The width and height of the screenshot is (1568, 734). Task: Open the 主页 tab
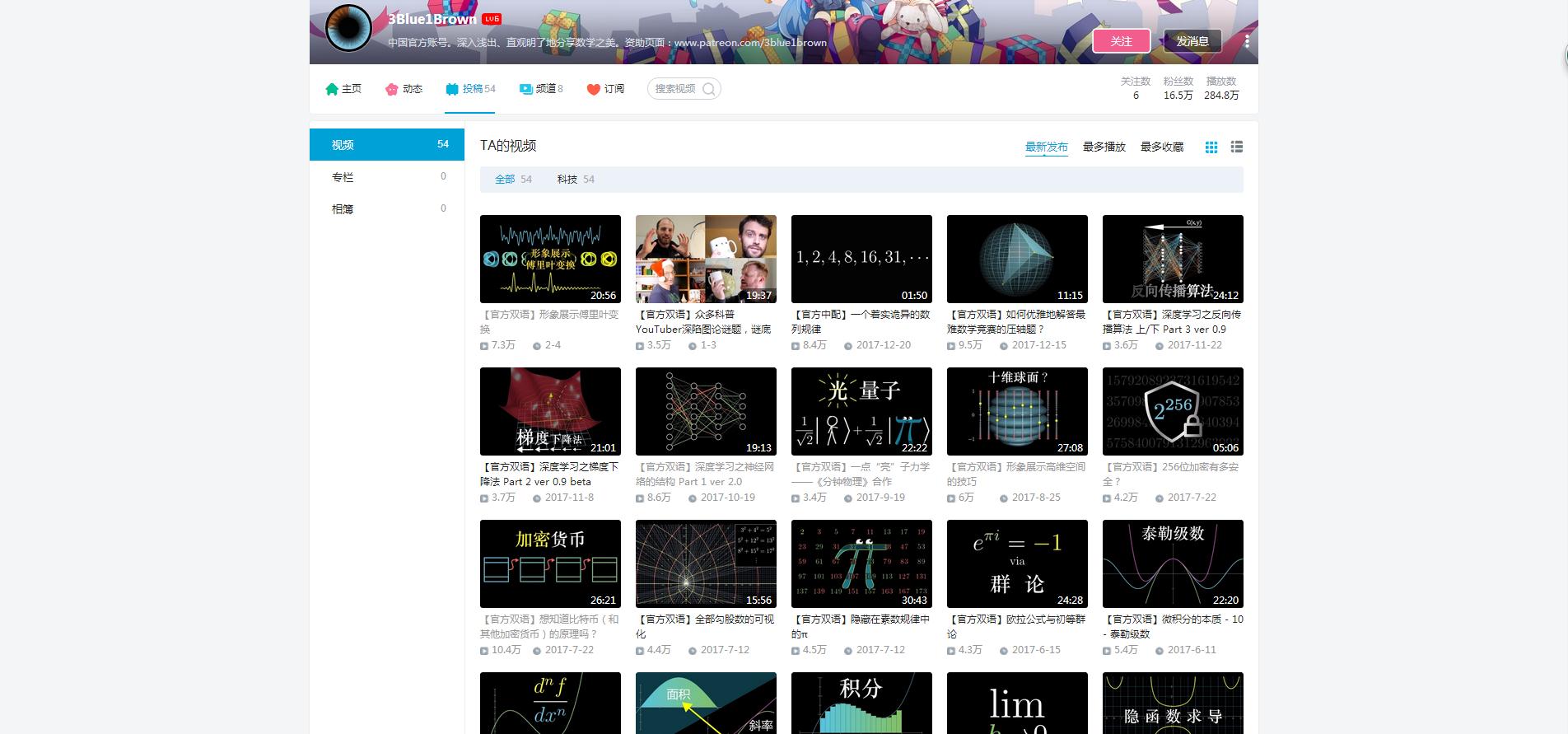click(x=343, y=89)
